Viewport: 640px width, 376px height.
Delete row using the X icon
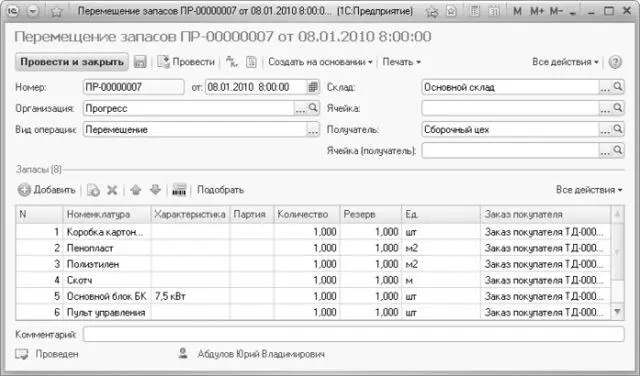point(112,190)
